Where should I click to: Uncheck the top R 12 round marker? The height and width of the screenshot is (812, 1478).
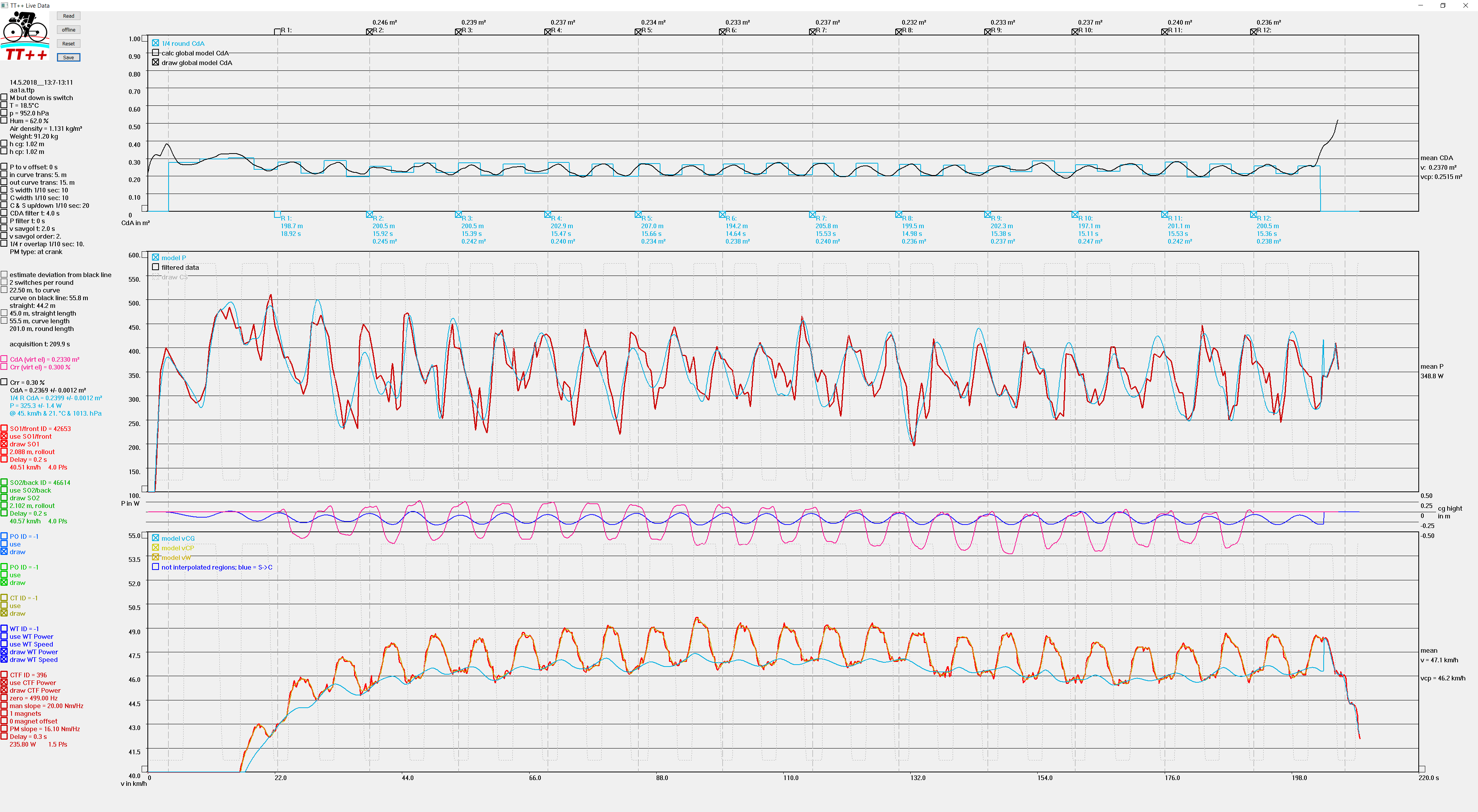pos(1254,32)
